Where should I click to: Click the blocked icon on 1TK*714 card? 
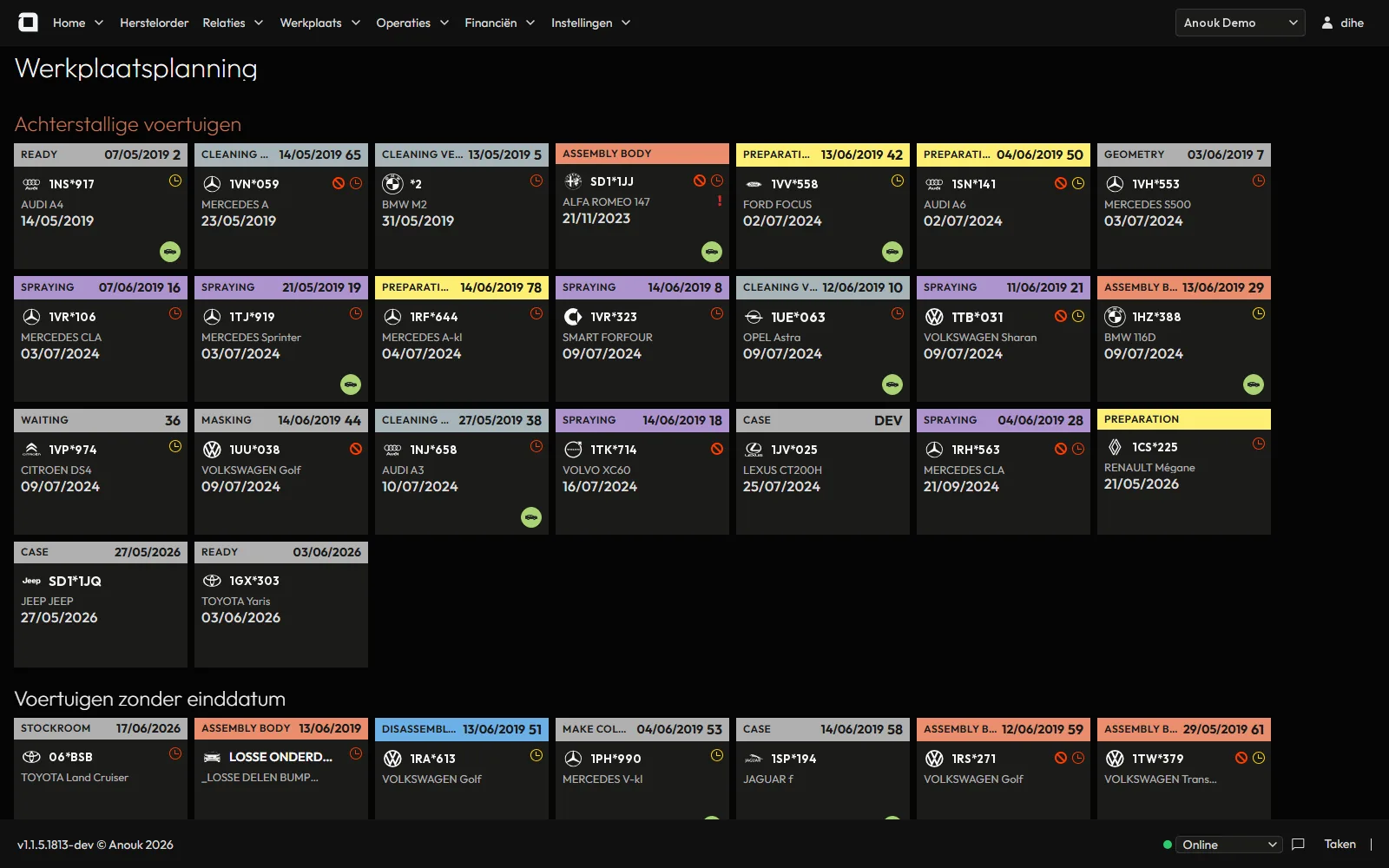tap(717, 449)
